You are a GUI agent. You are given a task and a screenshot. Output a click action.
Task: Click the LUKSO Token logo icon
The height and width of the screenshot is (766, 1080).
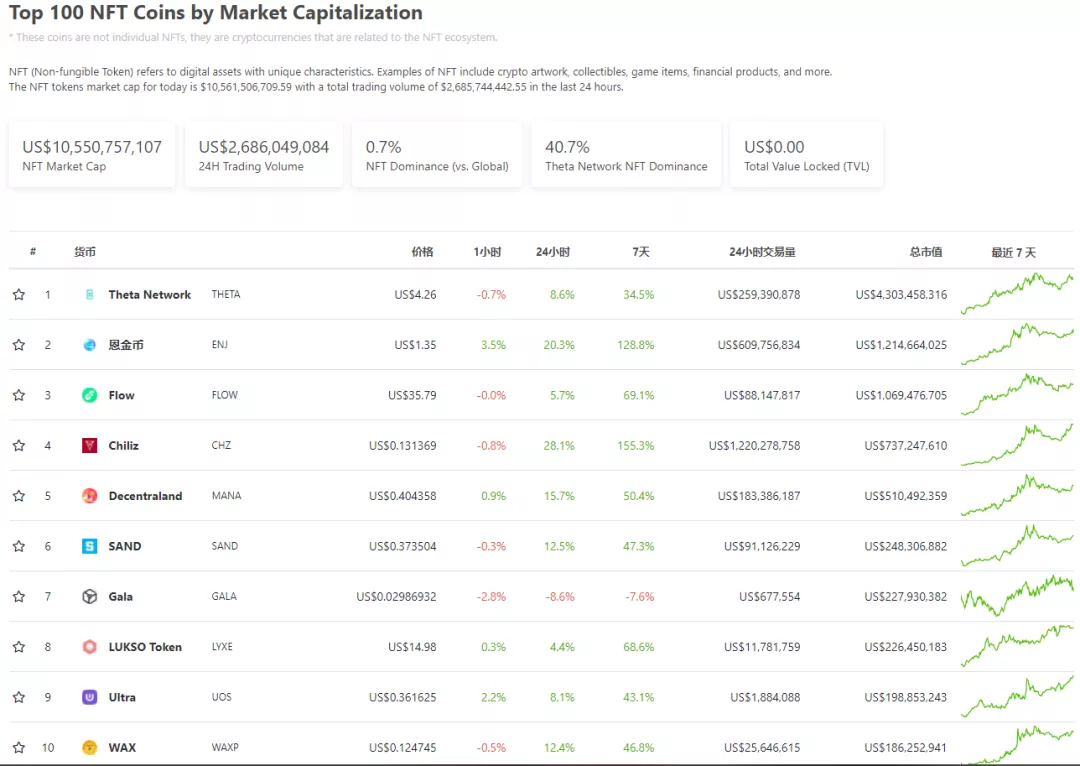pos(89,647)
